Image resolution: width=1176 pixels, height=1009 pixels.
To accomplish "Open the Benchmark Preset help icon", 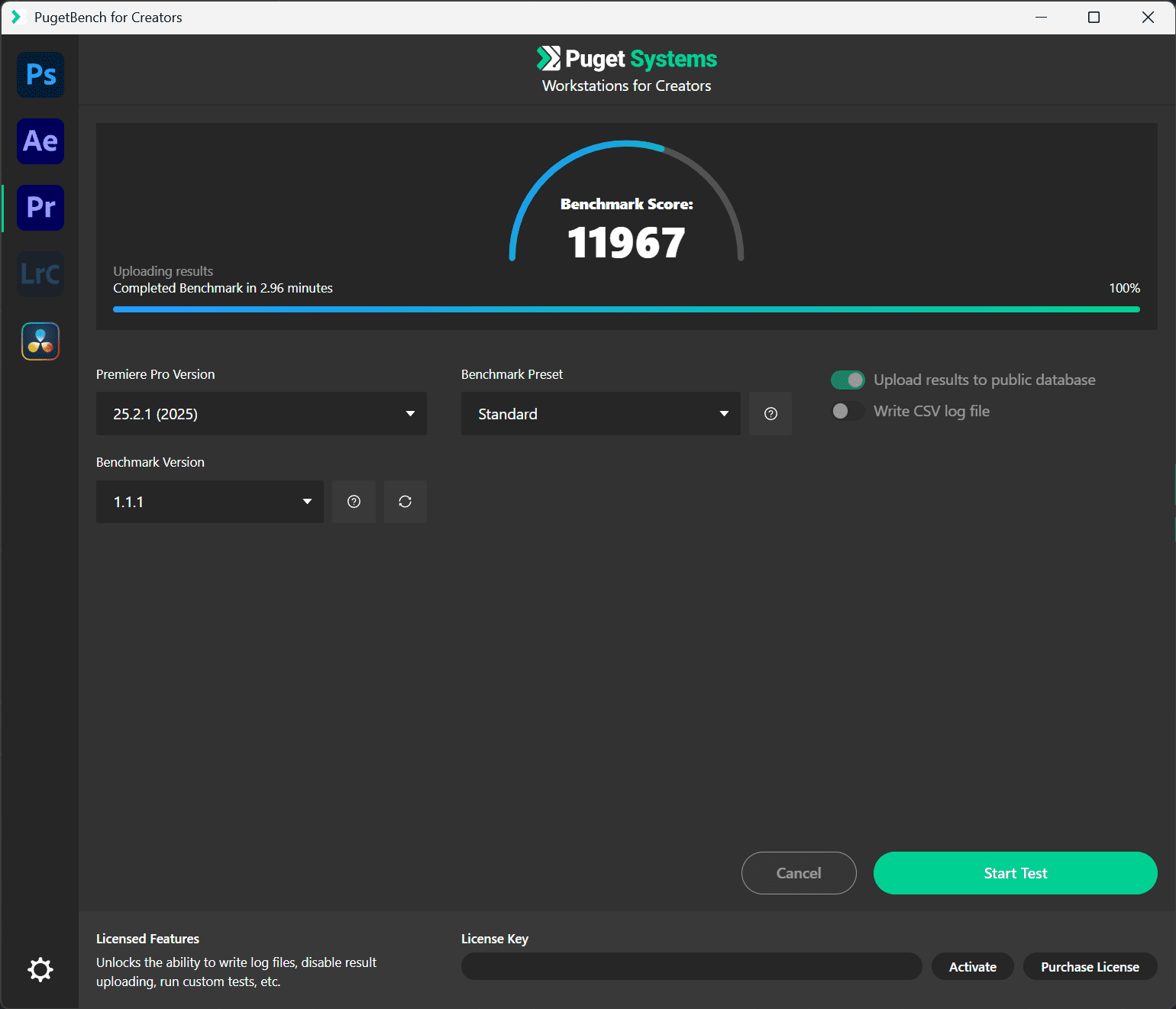I will click(770, 413).
